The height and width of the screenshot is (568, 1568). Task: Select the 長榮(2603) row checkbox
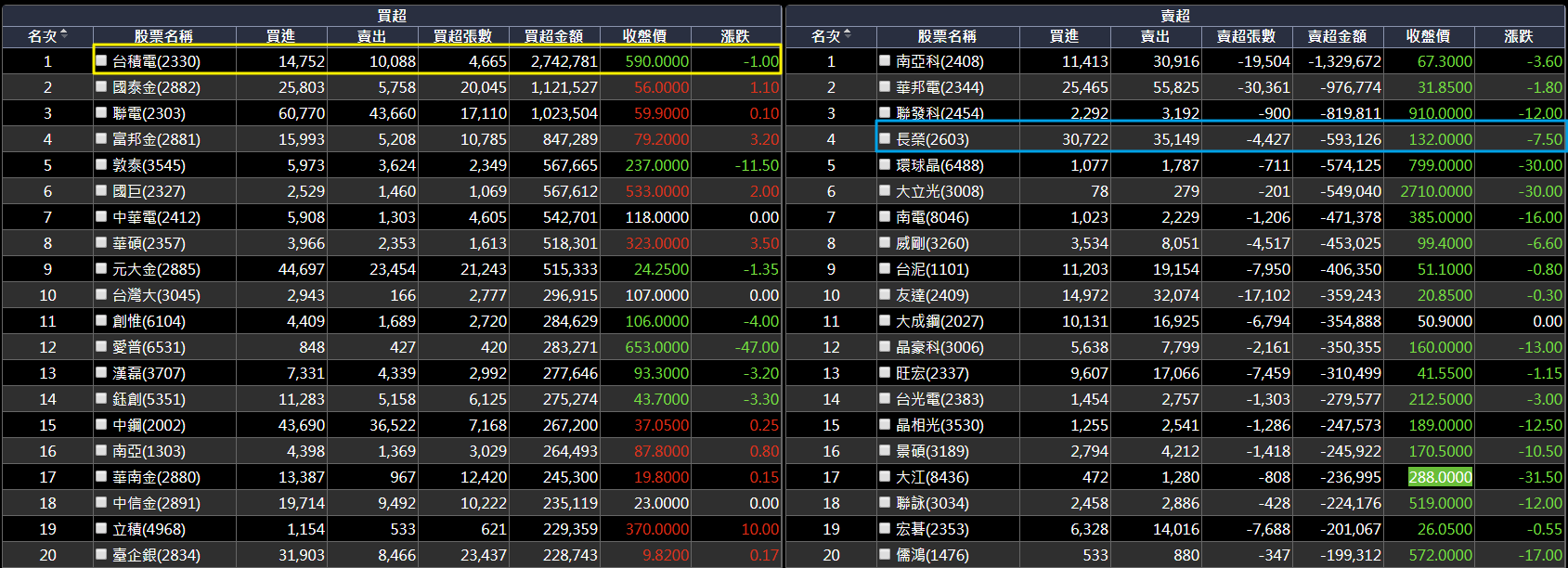coord(886,138)
